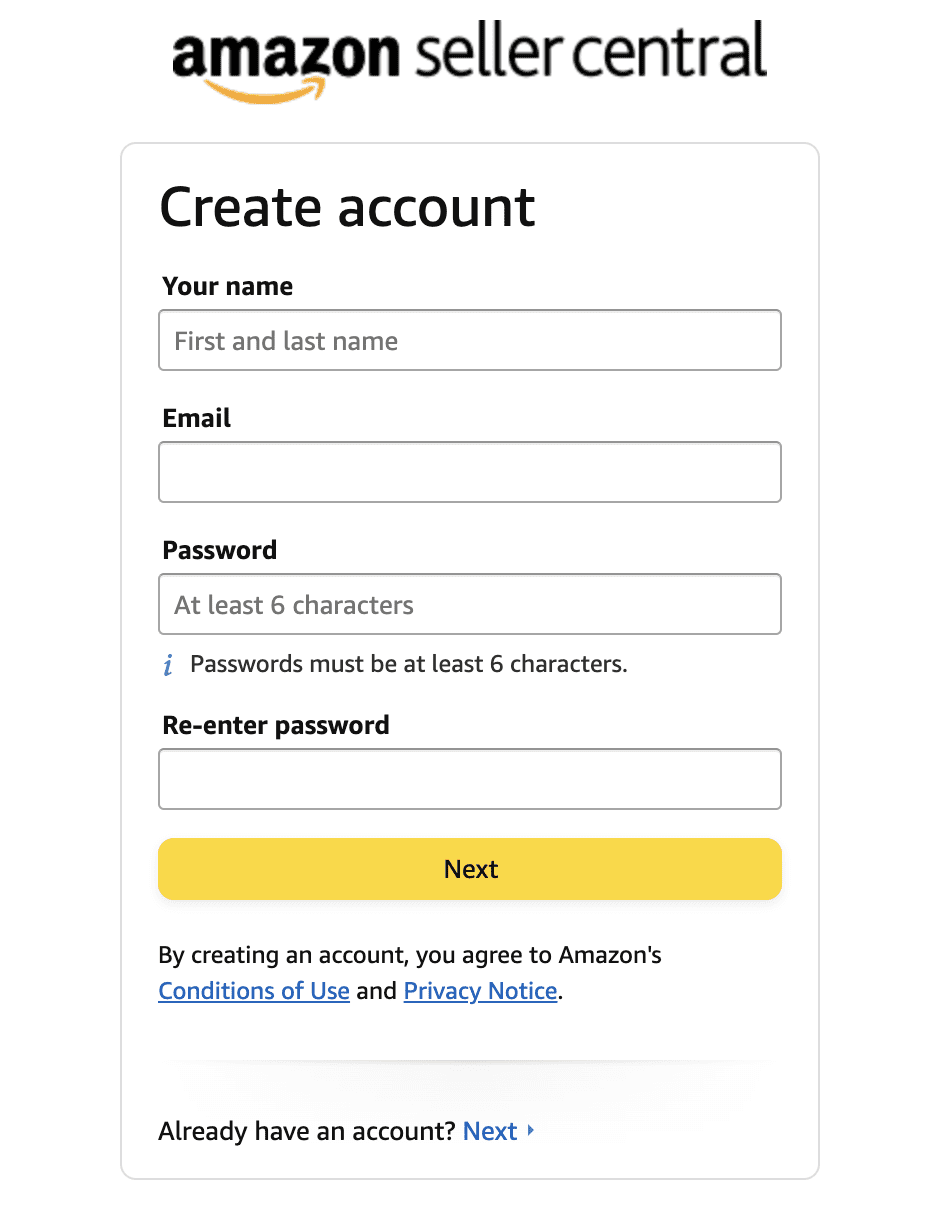Click the 'Password' field label
Screen dimensions: 934x1224
coord(220,550)
